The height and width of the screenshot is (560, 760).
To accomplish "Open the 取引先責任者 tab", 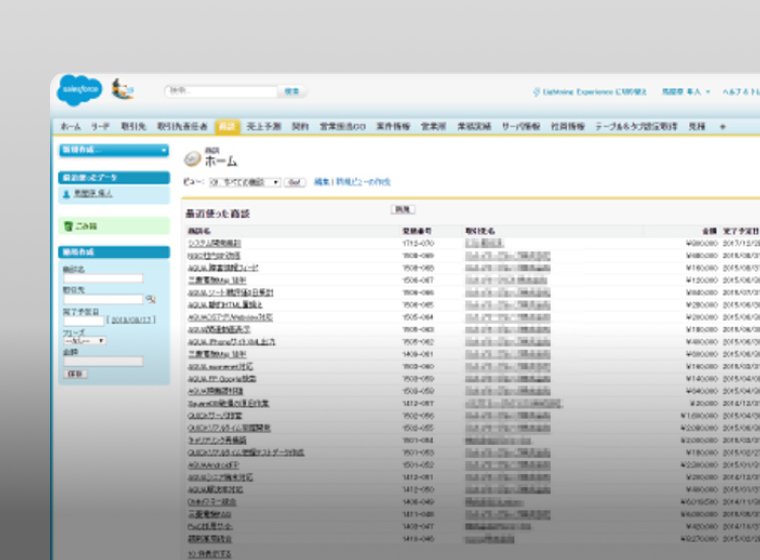I will coord(182,127).
